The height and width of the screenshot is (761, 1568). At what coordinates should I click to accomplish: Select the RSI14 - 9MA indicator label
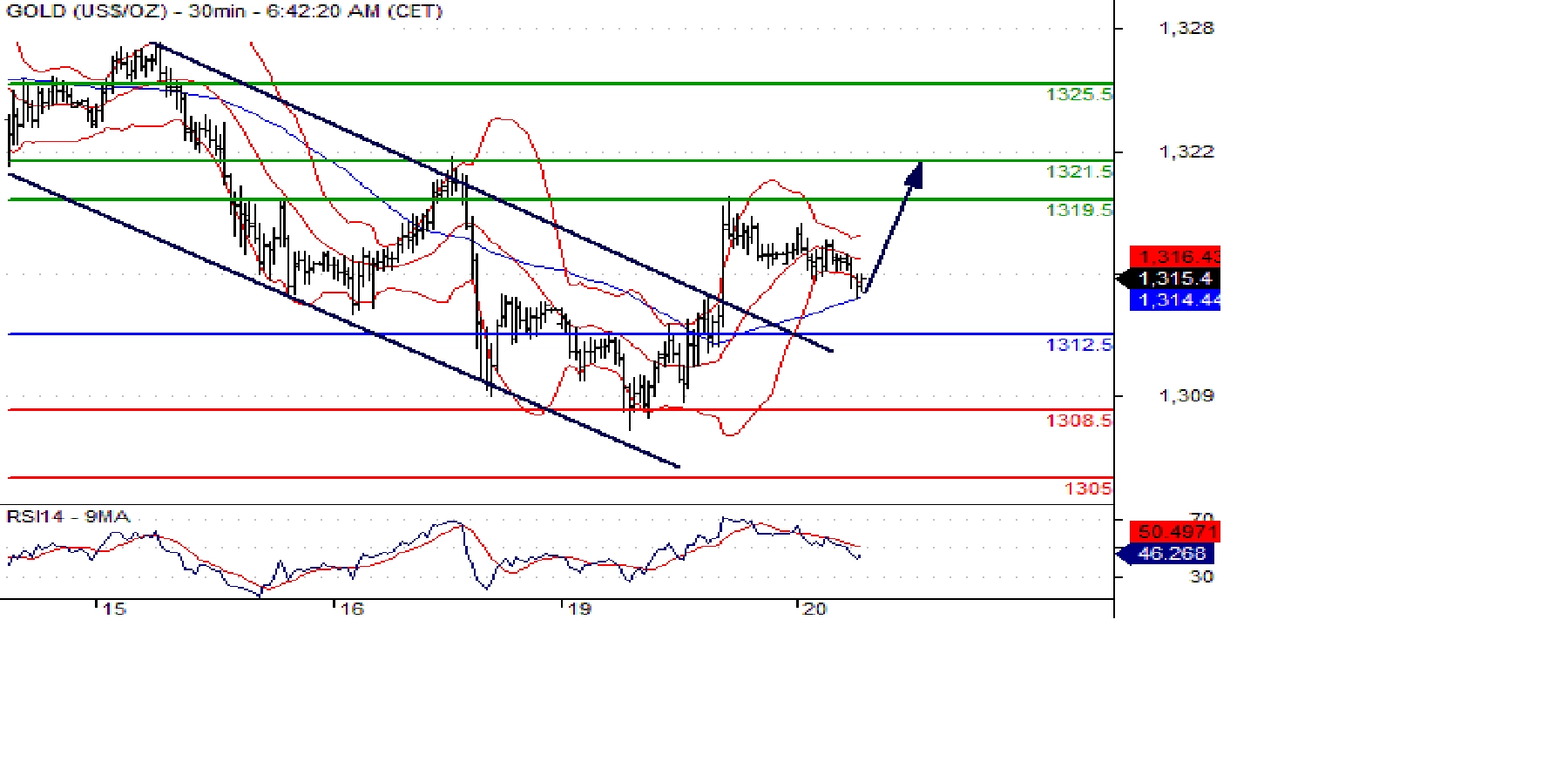click(x=68, y=516)
